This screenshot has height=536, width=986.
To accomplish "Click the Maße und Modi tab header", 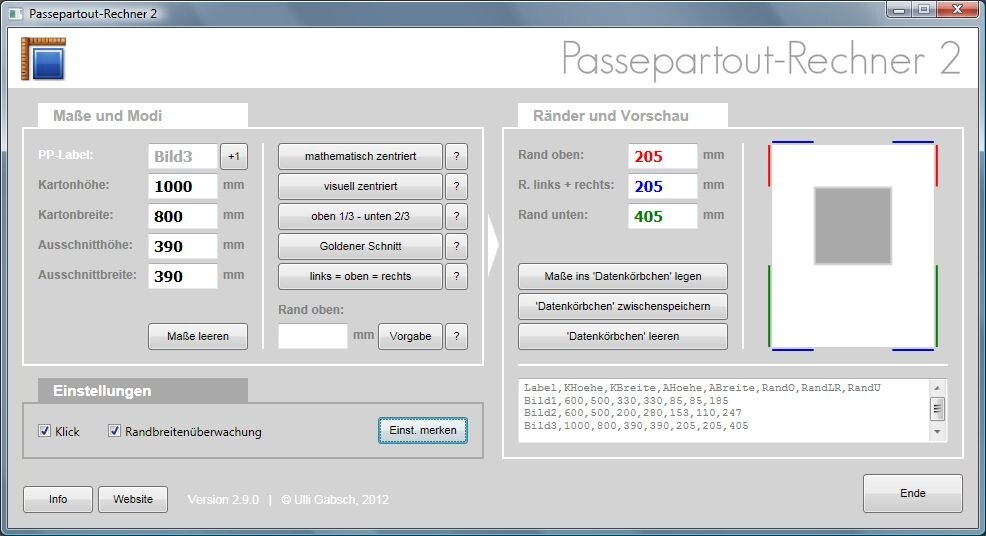I will click(143, 116).
